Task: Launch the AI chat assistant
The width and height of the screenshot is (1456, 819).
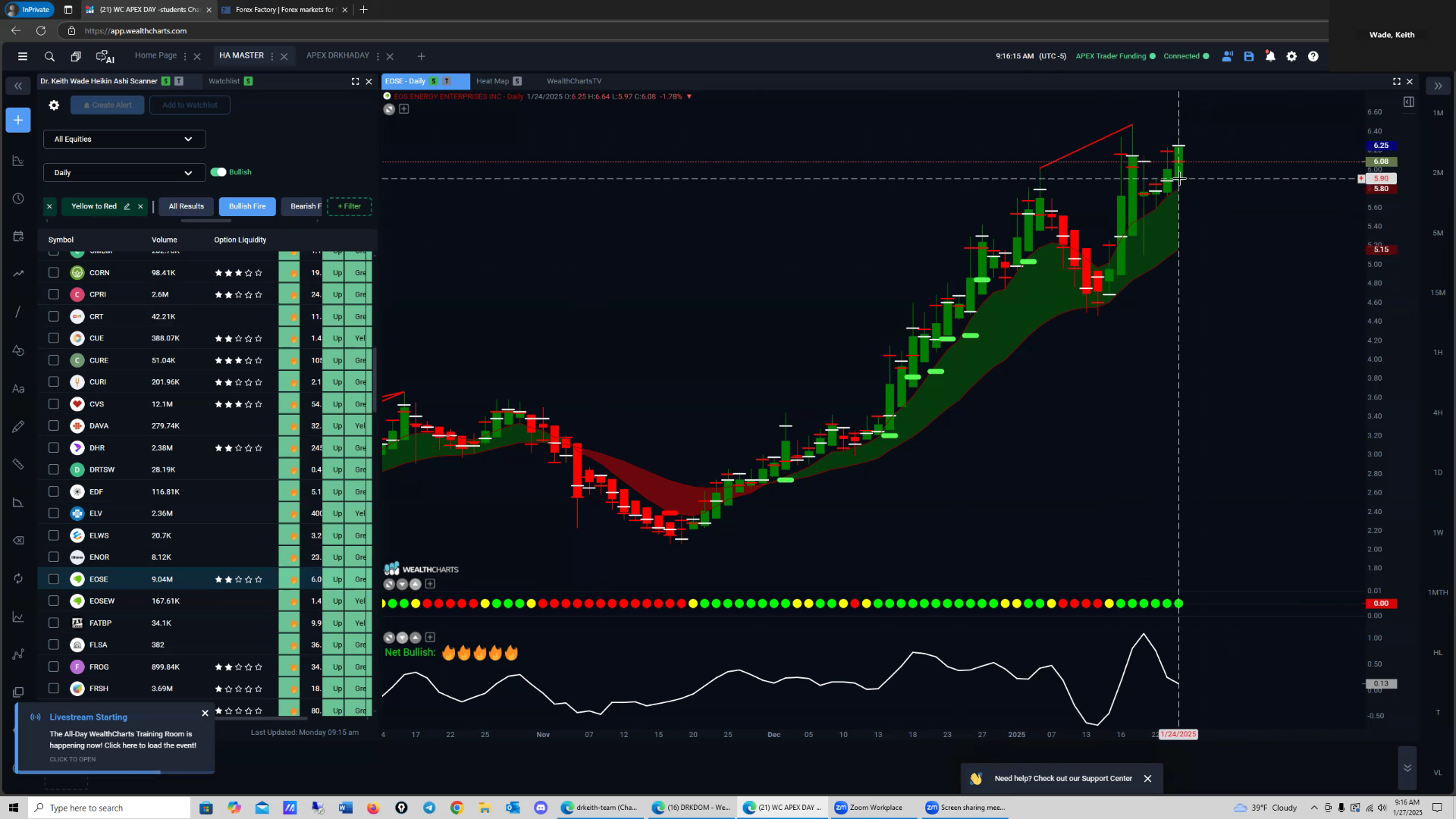Action: click(x=105, y=57)
